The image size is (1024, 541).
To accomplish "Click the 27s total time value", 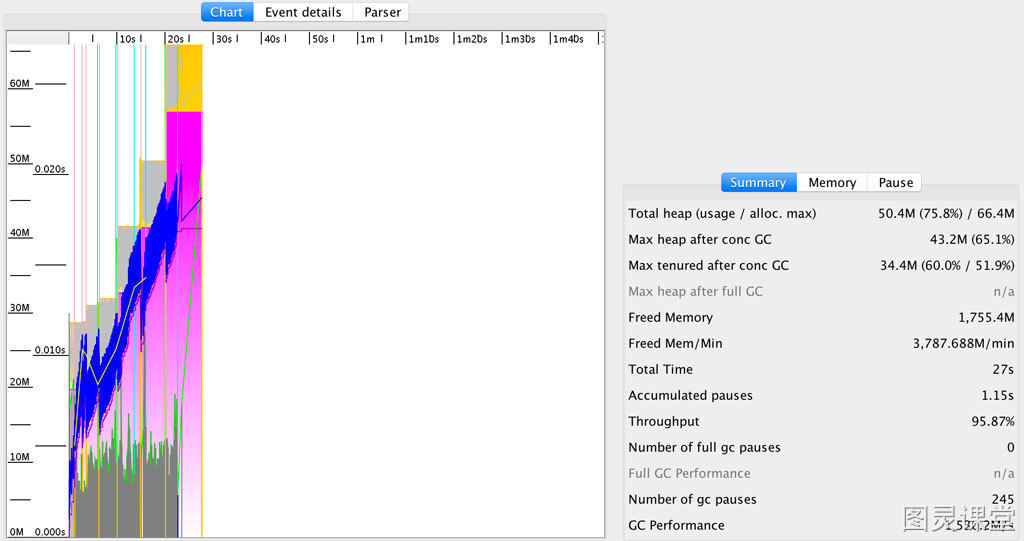I will point(1004,370).
